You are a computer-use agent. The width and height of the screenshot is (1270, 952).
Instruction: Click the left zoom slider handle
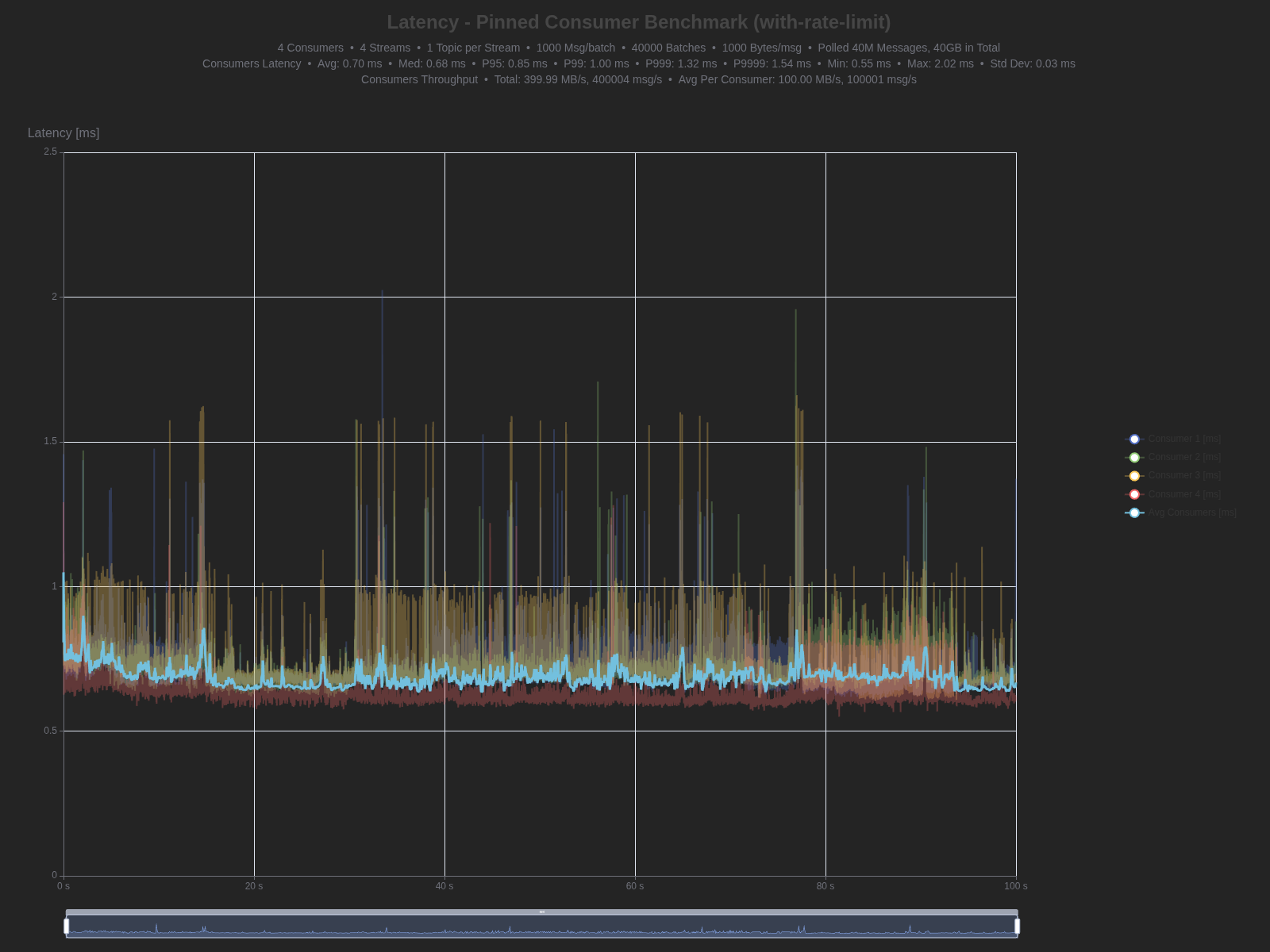tap(67, 926)
